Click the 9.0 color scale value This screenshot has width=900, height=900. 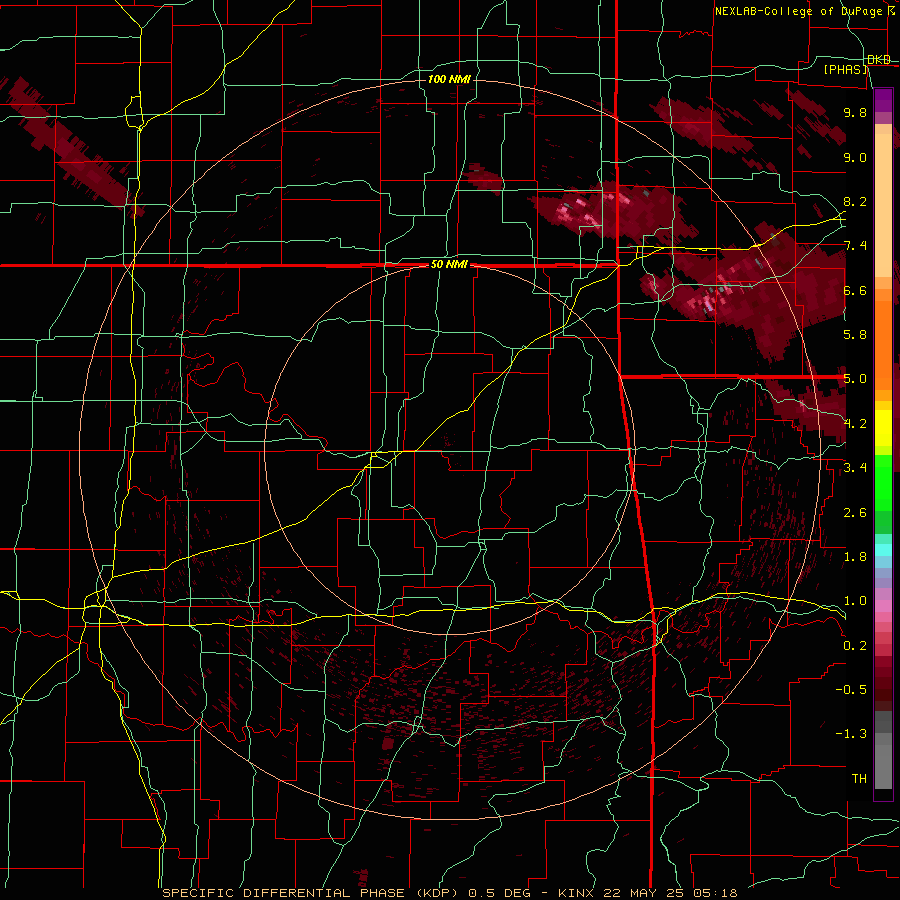[x=855, y=158]
